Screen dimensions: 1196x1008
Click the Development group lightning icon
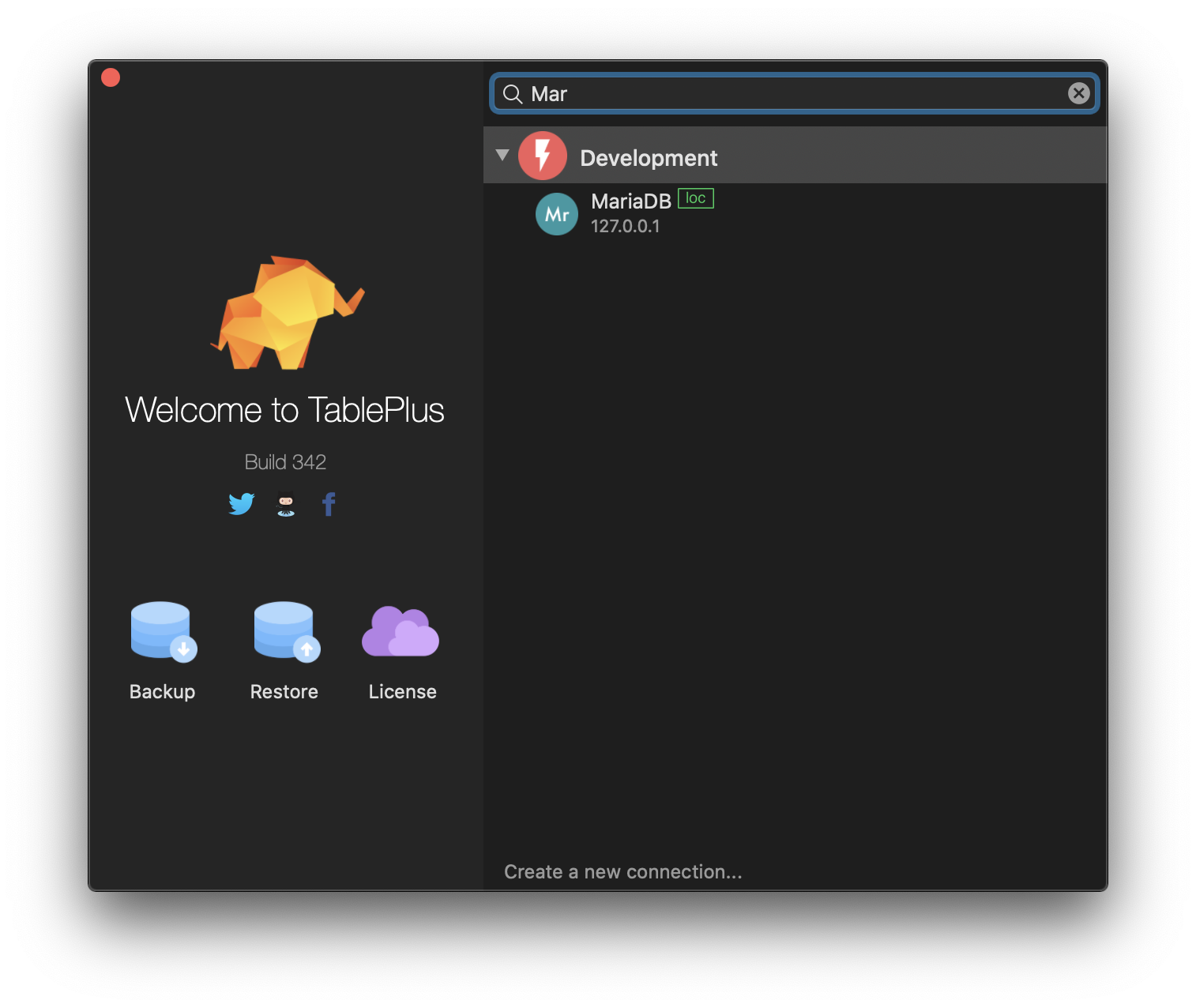click(543, 156)
